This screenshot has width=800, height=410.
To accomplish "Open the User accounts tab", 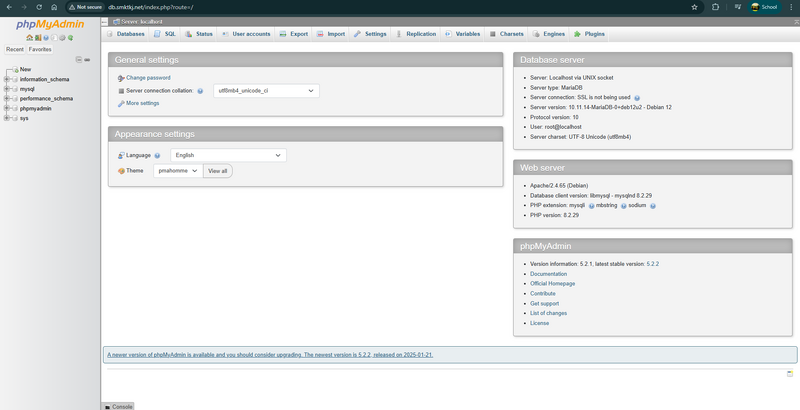I will coord(247,34).
